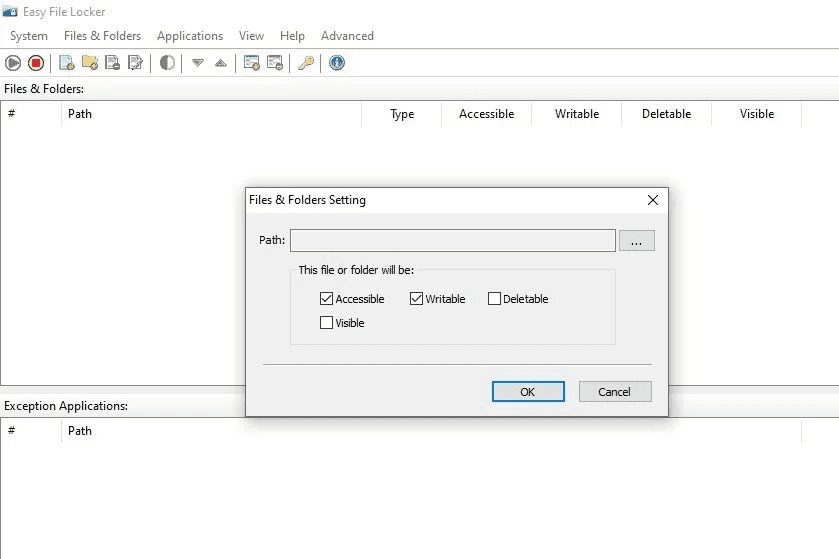
Task: Click the Cancel button
Action: pos(615,392)
